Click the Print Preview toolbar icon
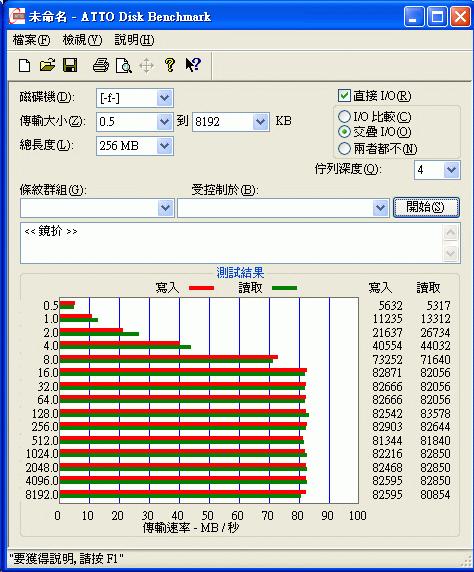This screenshot has width=474, height=572. point(124,66)
